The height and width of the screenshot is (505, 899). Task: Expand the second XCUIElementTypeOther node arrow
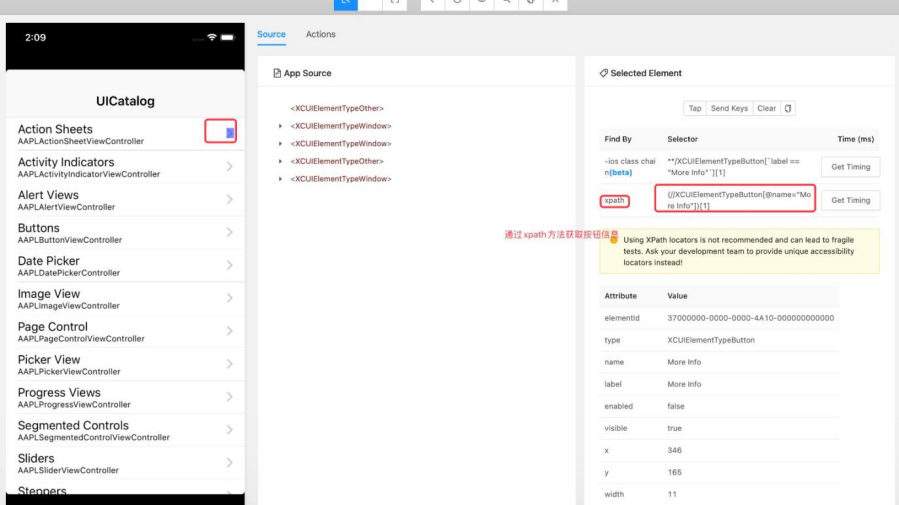coord(280,162)
